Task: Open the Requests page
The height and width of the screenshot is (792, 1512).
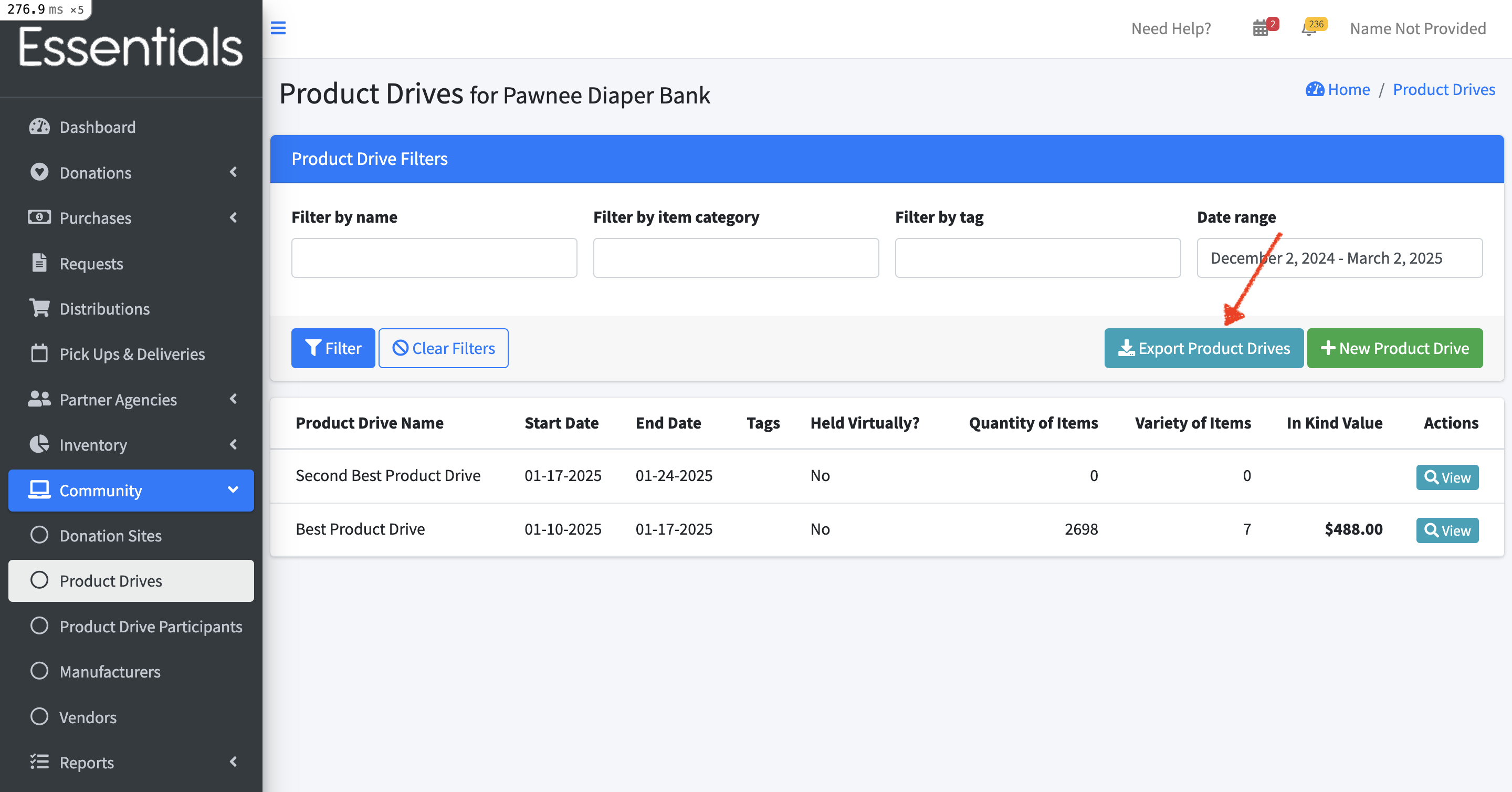Action: [131, 263]
